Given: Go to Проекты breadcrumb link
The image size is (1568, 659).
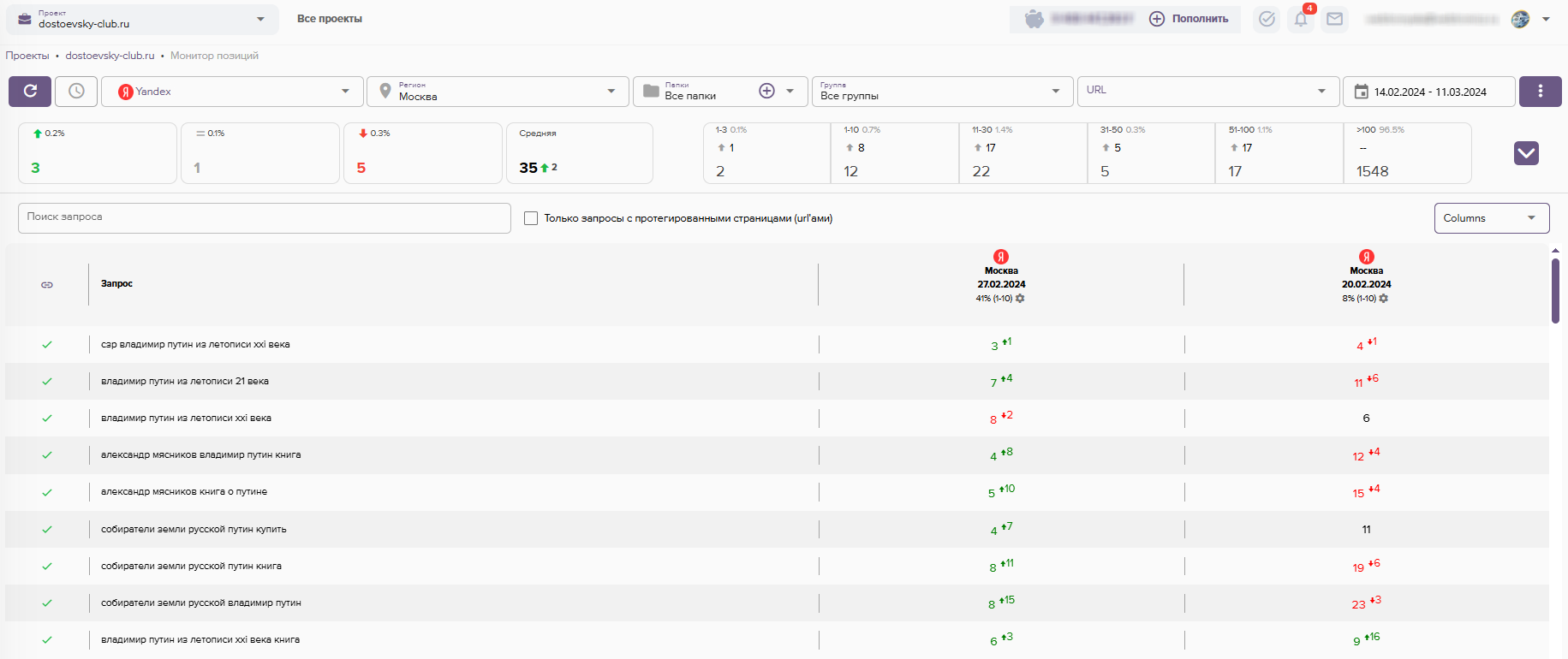Looking at the screenshot, I should [27, 56].
